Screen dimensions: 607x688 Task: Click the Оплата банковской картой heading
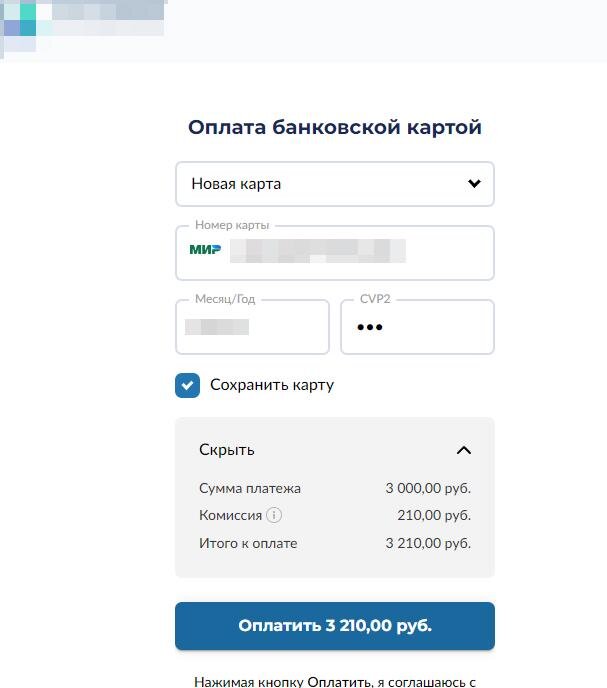click(x=334, y=128)
